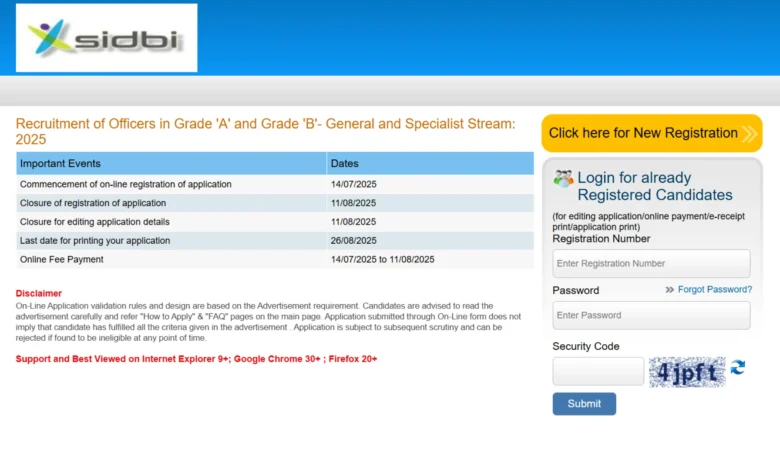Click the recruitment heading for Grade 'A' and 'B'
The image size is (780, 470).
coord(266,131)
